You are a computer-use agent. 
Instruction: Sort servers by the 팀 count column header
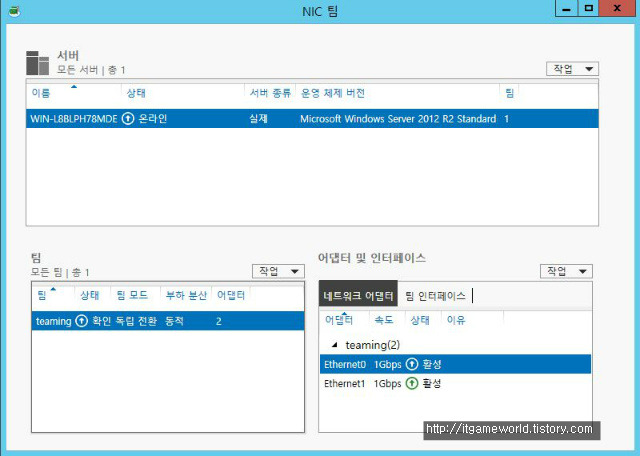[x=509, y=93]
